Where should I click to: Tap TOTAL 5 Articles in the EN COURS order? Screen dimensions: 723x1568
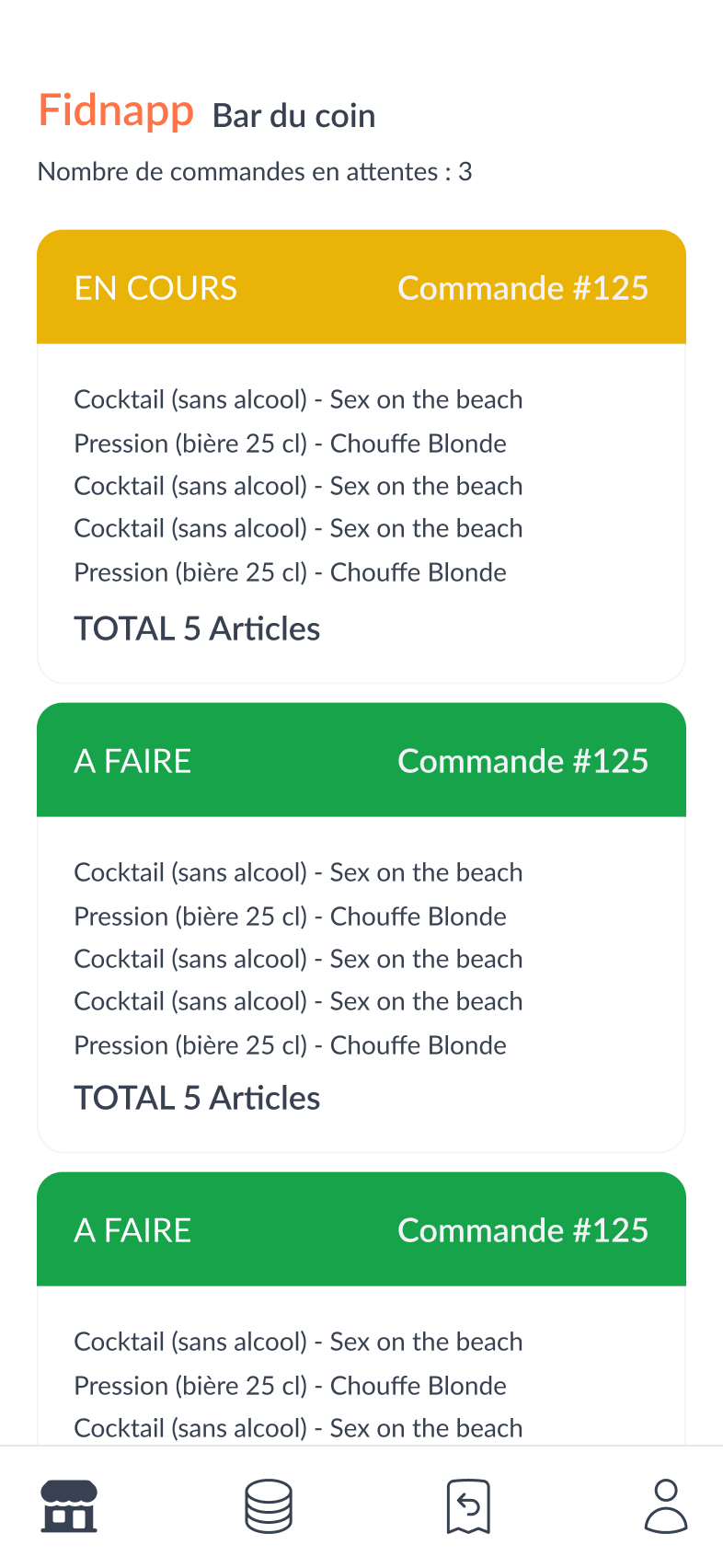point(197,628)
